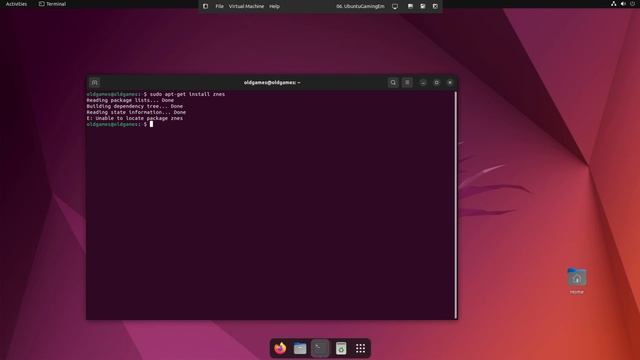This screenshot has width=640, height=360.
Task: Click the last icon in VM toolbar
Action: click(x=435, y=6)
